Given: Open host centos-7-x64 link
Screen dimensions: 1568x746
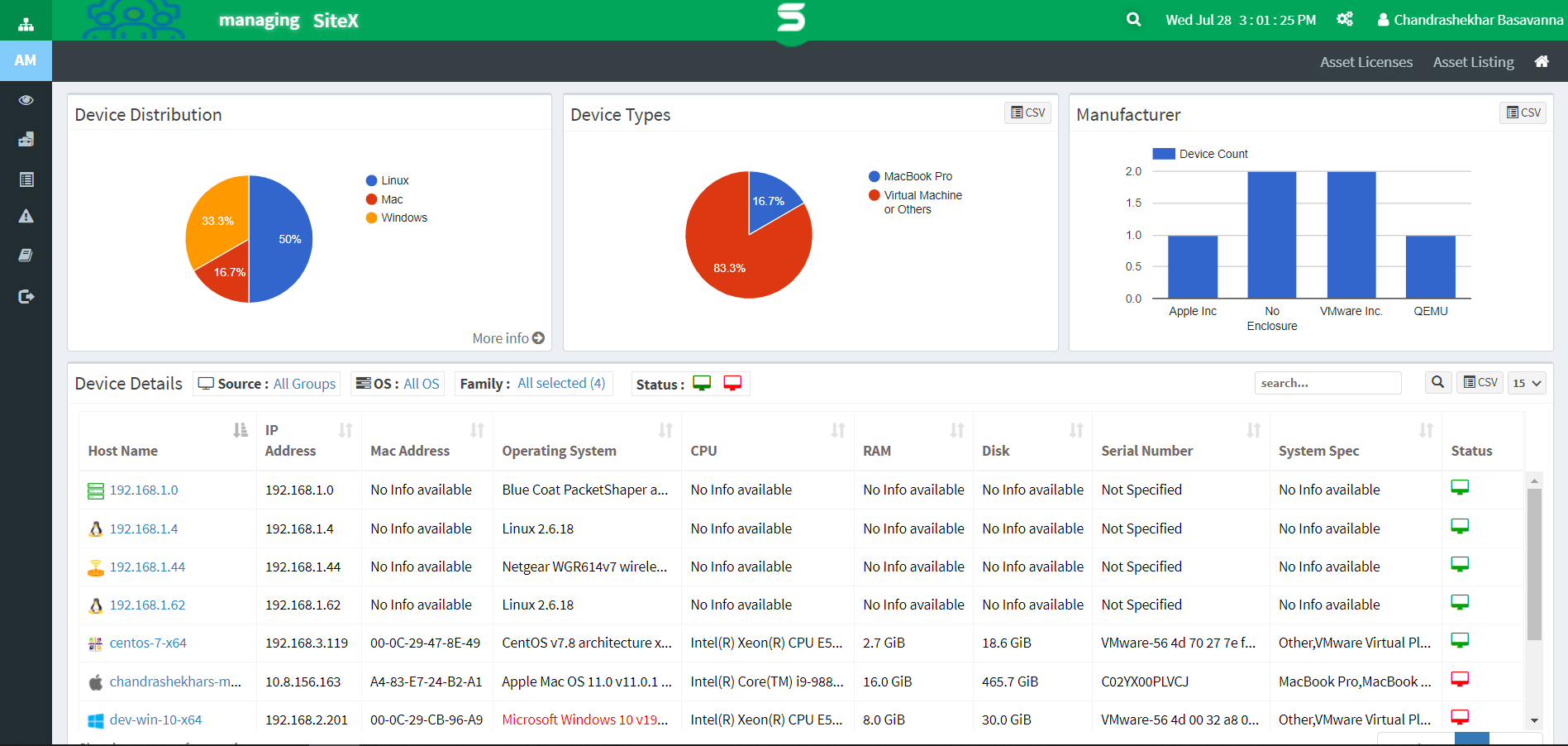Looking at the screenshot, I should [148, 643].
